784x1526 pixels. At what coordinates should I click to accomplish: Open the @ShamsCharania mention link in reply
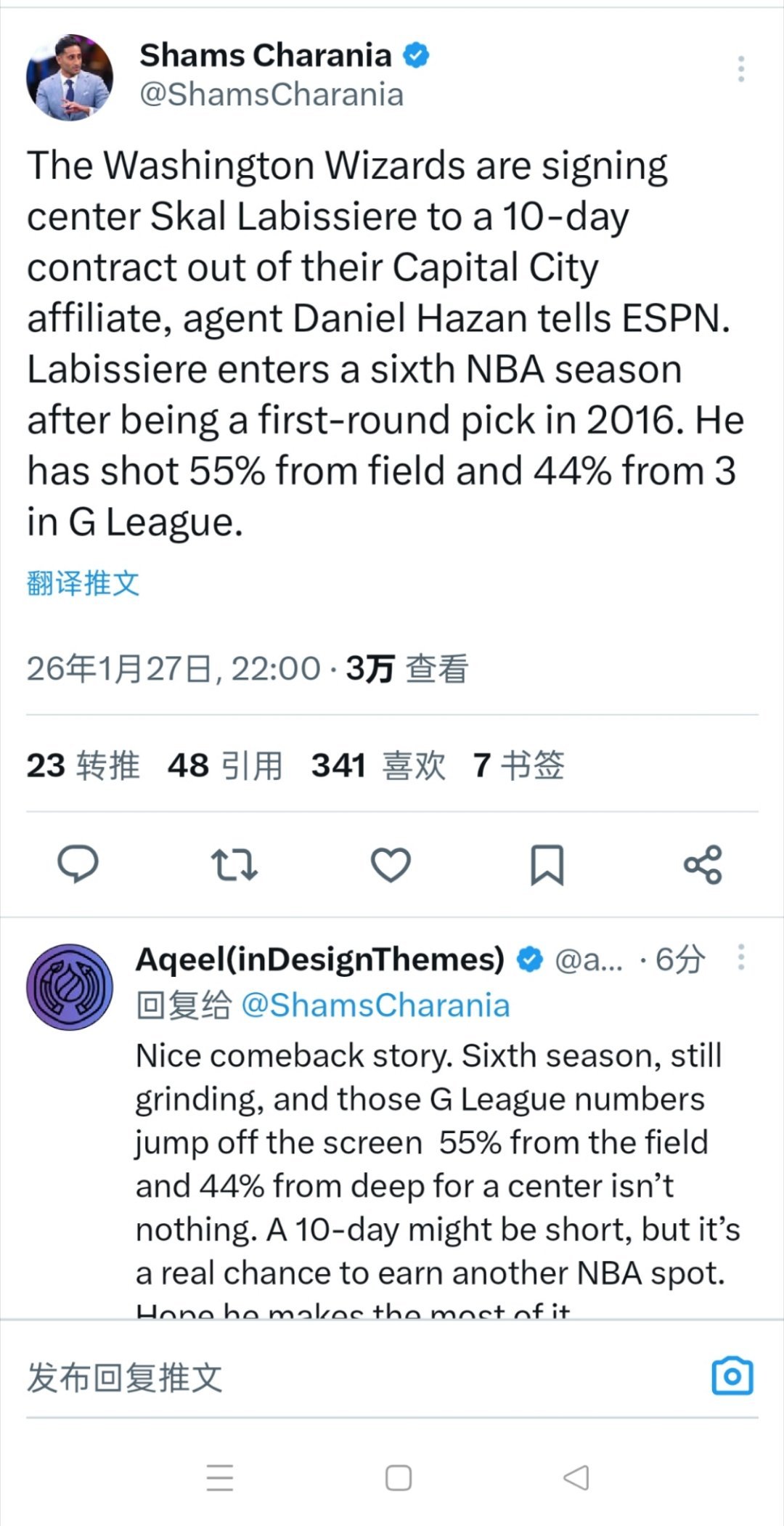[375, 1005]
